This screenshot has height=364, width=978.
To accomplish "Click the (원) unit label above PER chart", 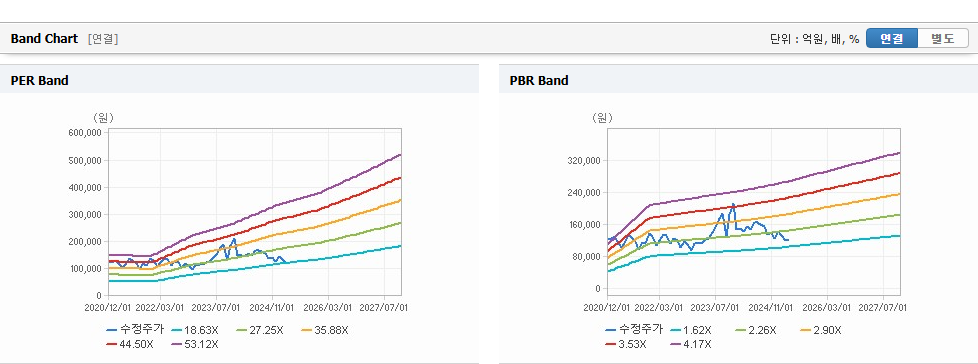I will click(x=103, y=117).
